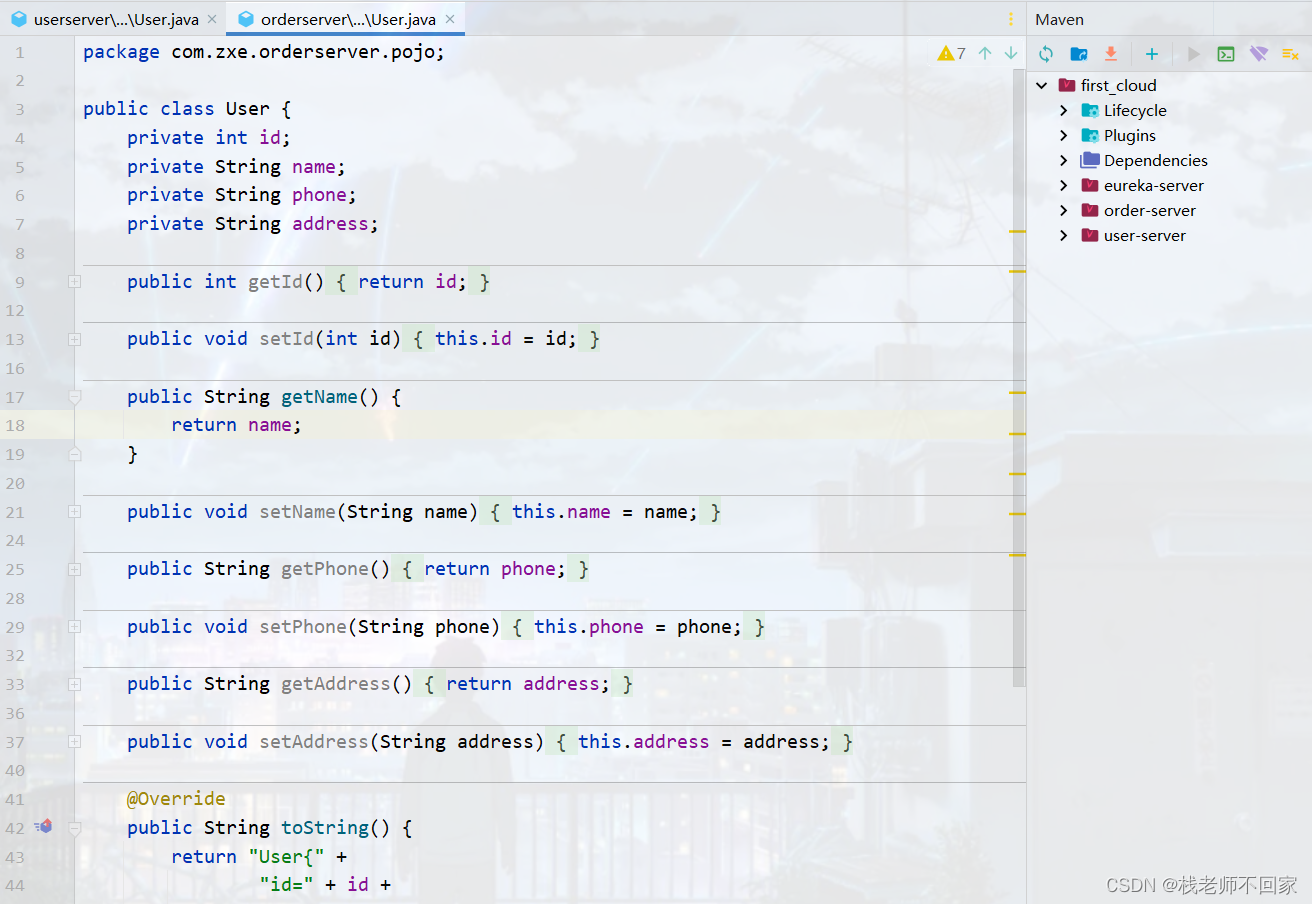Add a Maven project with plus icon
The image size is (1312, 904).
[1152, 54]
